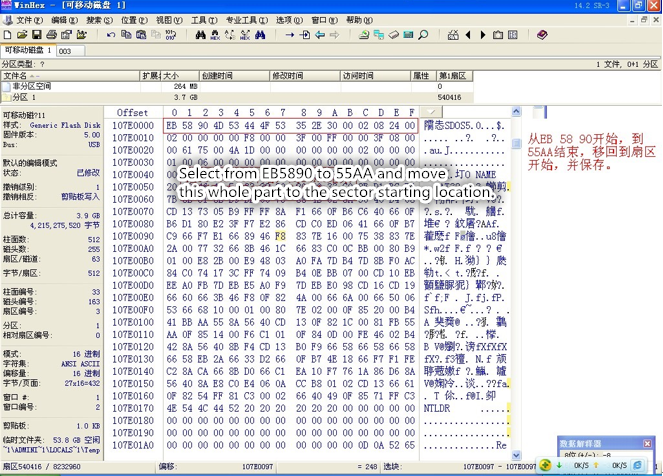Click the highlighted F8 byte in row 107E0090
This screenshot has height=476, width=663.
click(280, 236)
